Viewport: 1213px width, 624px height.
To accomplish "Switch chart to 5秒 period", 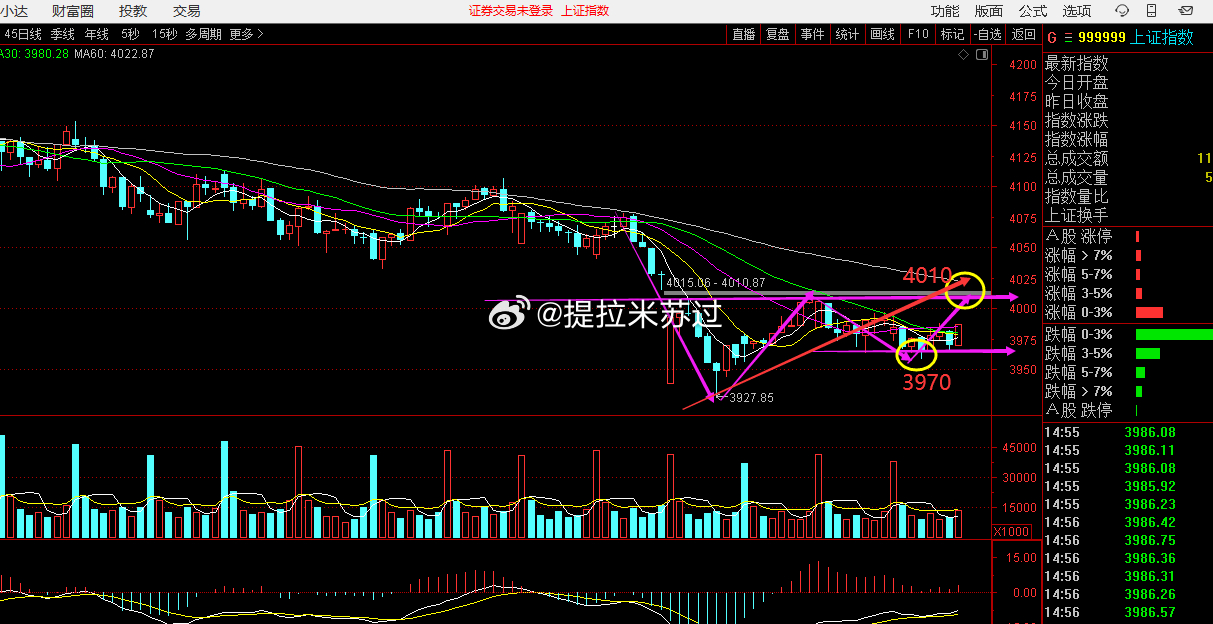I will [131, 33].
